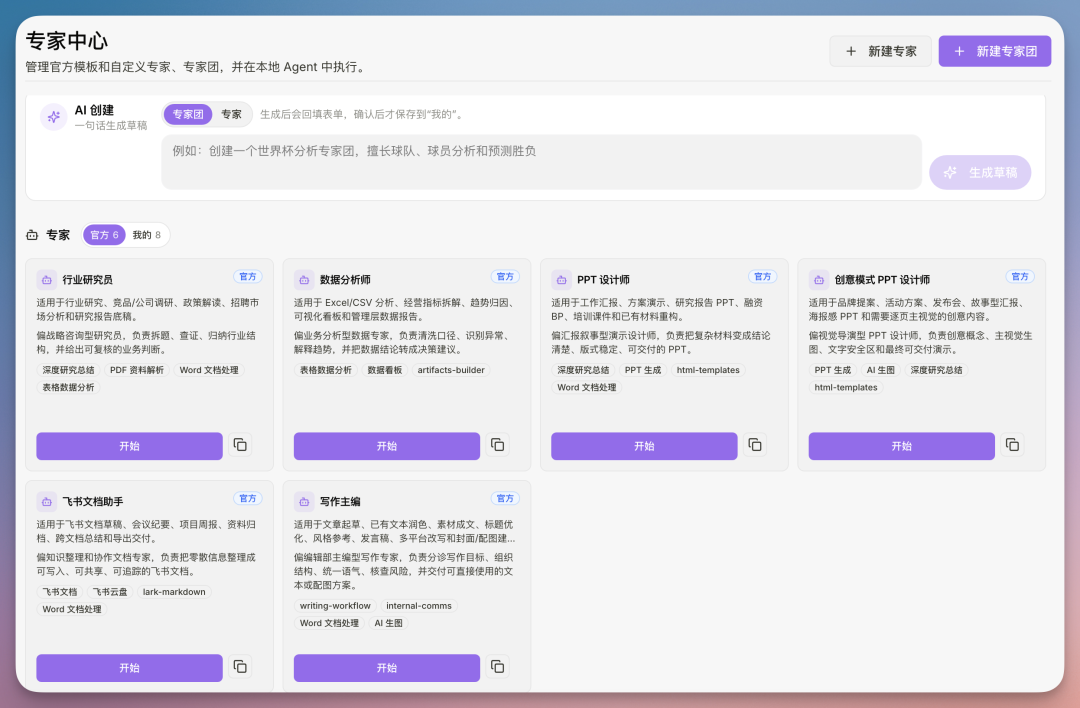Click the writing-workflow tag
Viewport: 1080px width, 708px height.
click(335, 606)
